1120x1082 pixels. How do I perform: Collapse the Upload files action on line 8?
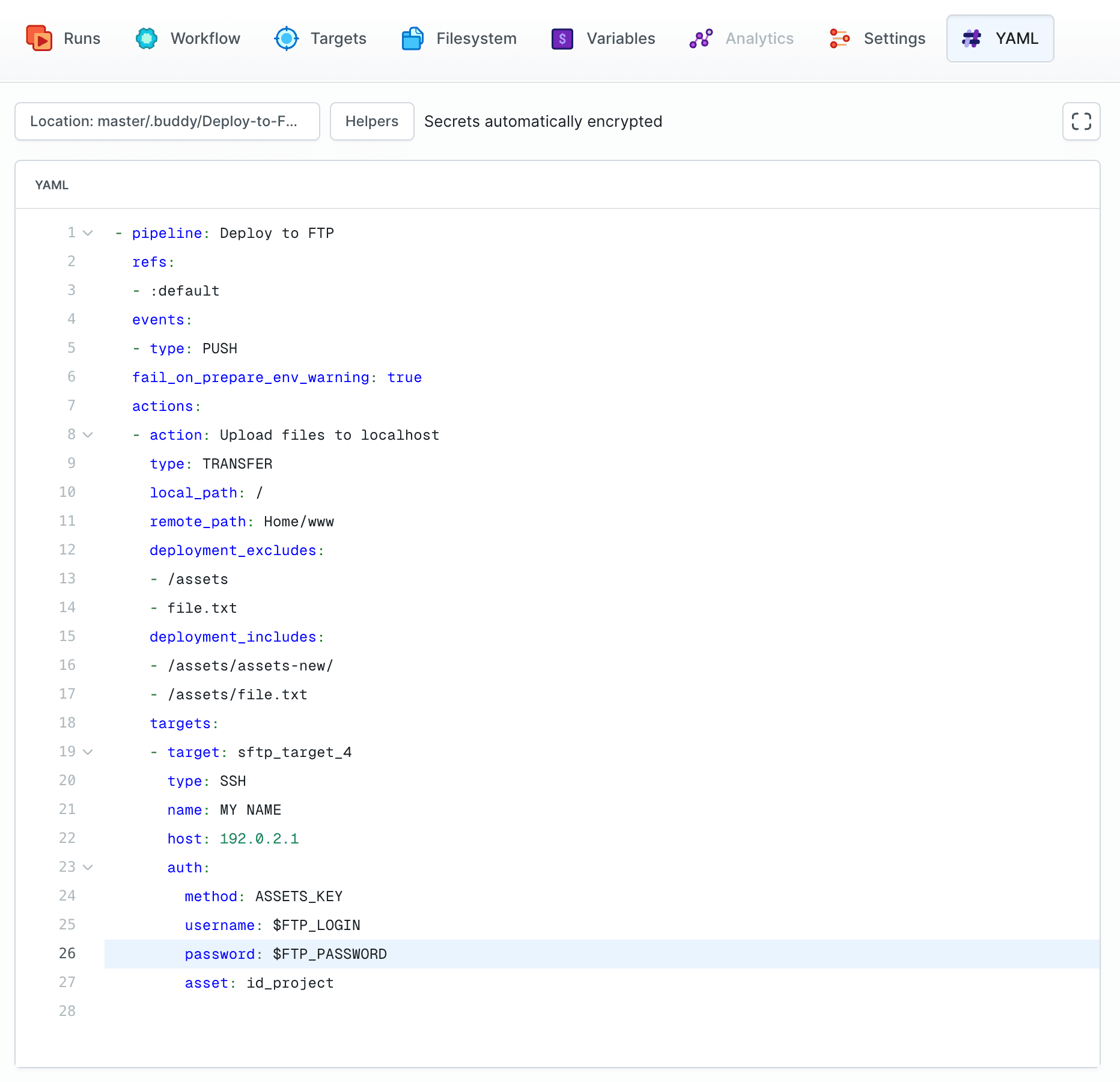[88, 434]
